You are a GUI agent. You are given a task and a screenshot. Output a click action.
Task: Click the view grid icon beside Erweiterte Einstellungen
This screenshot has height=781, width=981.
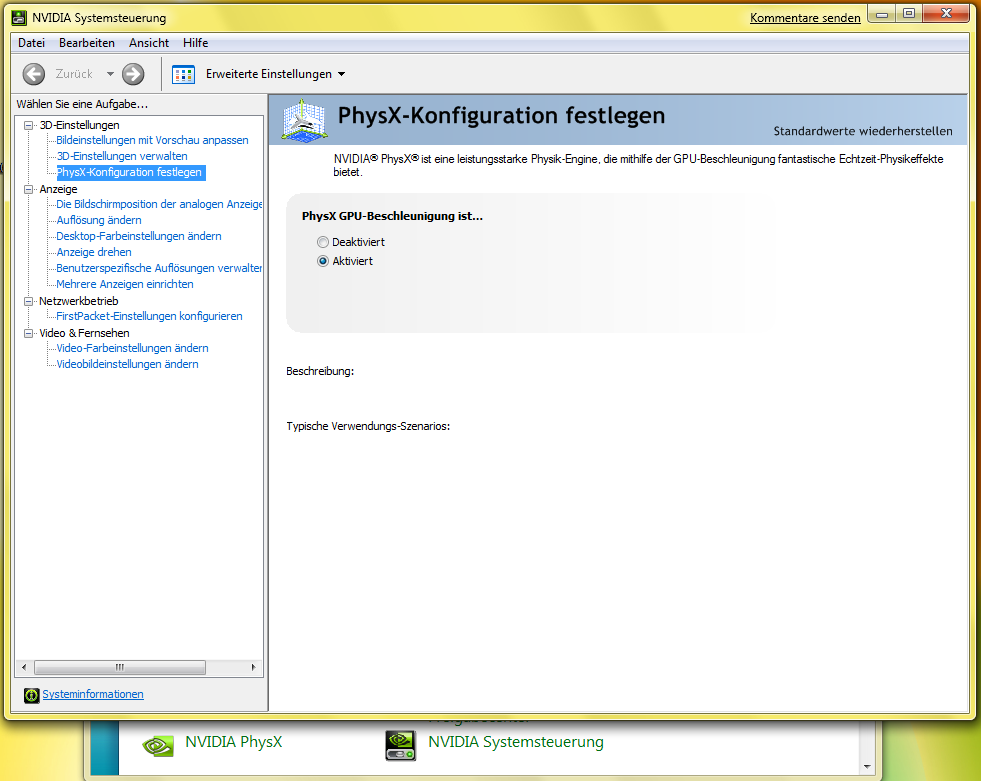point(183,74)
